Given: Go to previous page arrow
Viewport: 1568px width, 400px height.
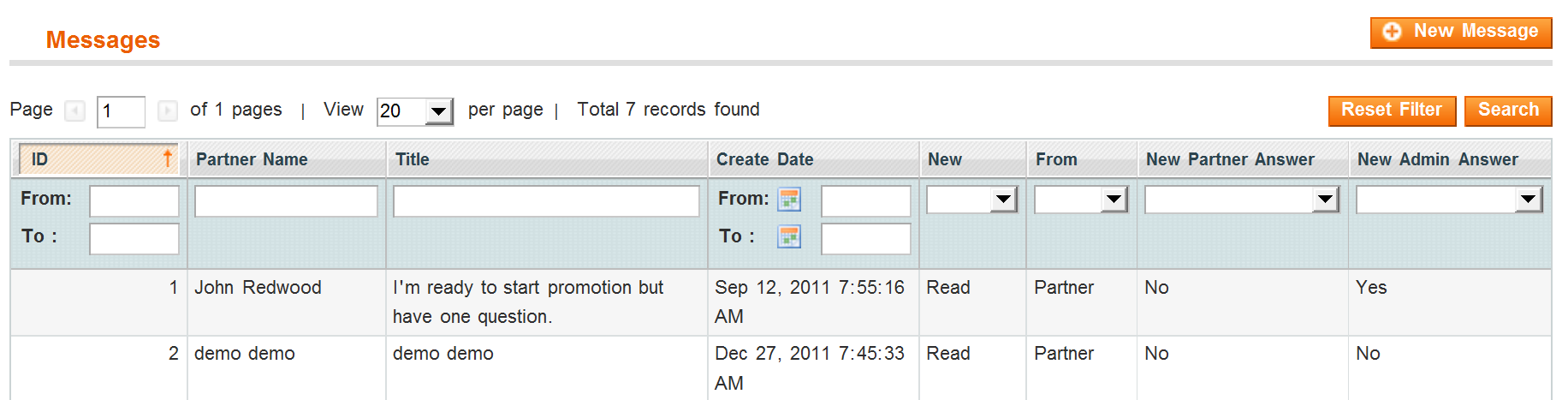Looking at the screenshot, I should click(75, 111).
